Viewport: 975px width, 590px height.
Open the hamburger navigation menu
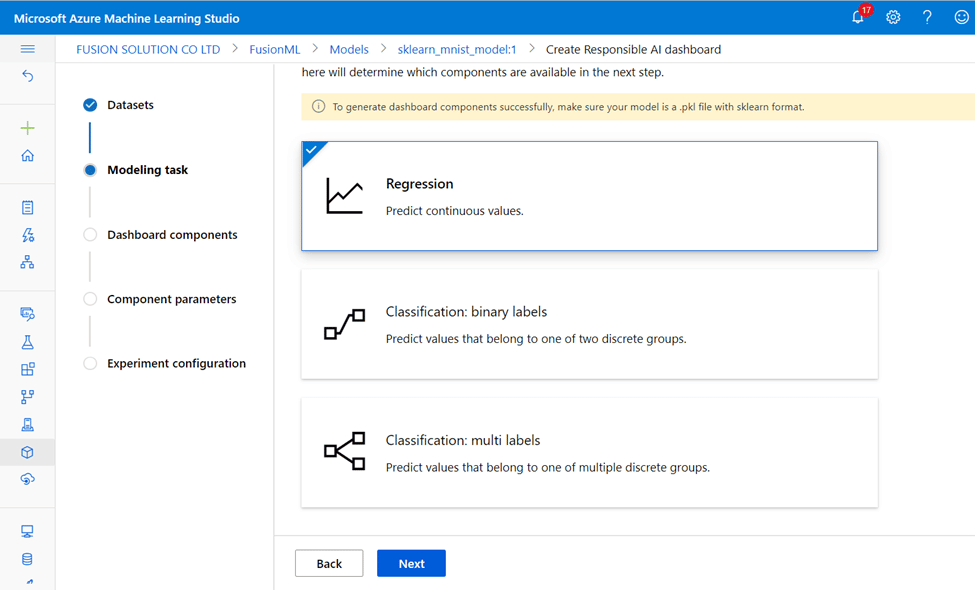click(x=27, y=49)
